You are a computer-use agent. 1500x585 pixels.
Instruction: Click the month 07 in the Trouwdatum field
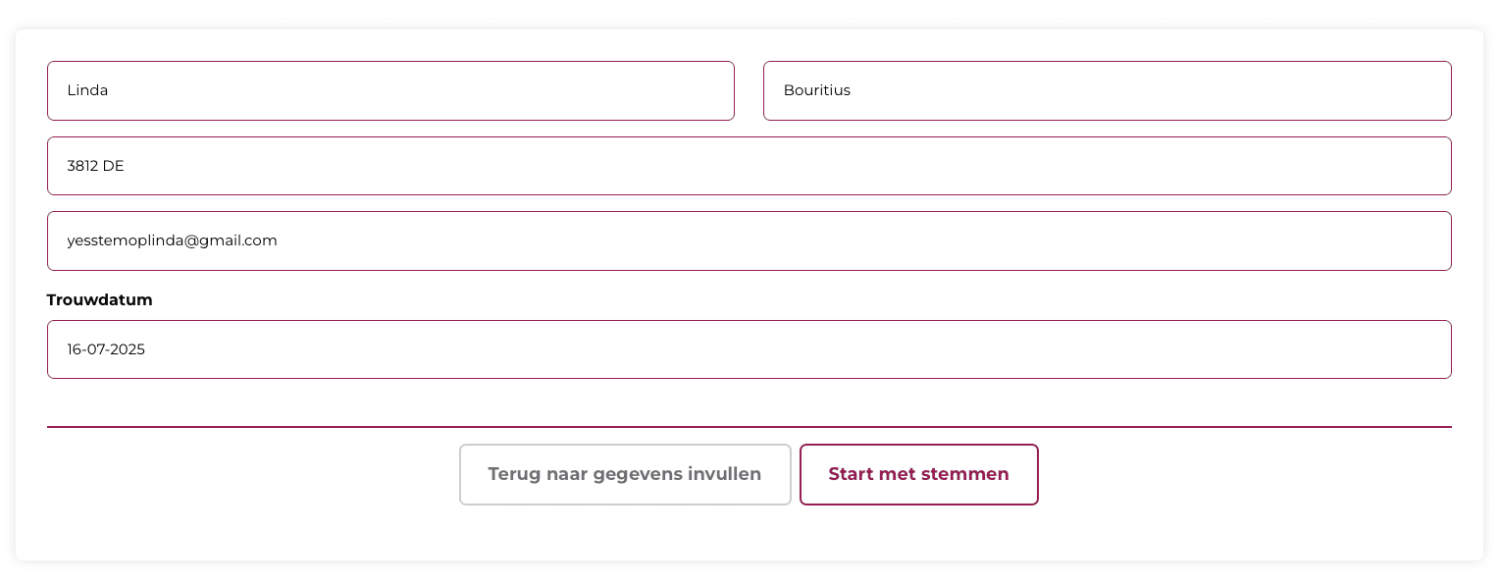coord(96,350)
